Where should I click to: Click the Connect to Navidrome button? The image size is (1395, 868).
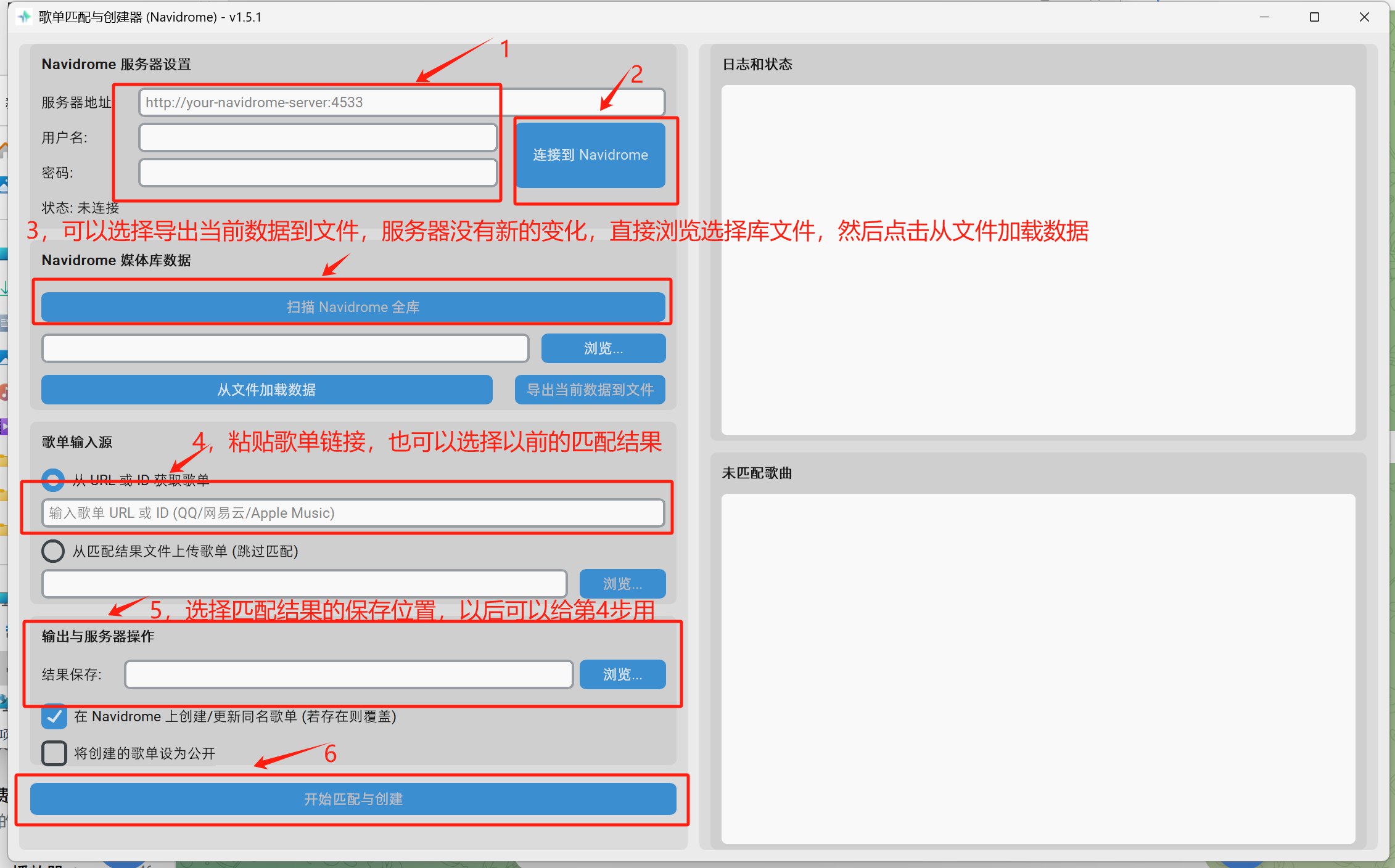tap(590, 155)
